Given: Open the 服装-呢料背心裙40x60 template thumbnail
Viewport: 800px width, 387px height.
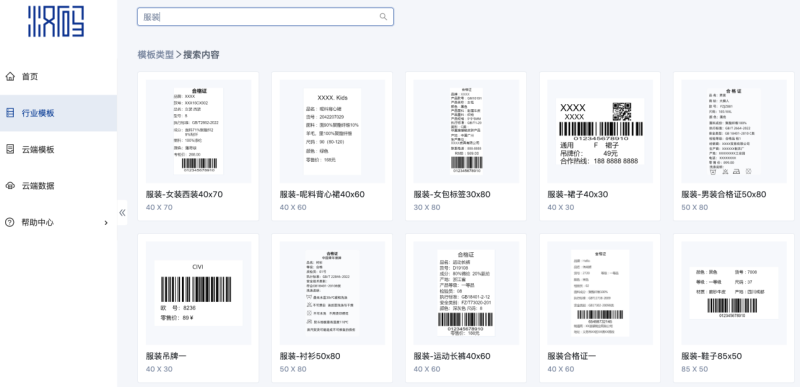Looking at the screenshot, I should pos(332,132).
